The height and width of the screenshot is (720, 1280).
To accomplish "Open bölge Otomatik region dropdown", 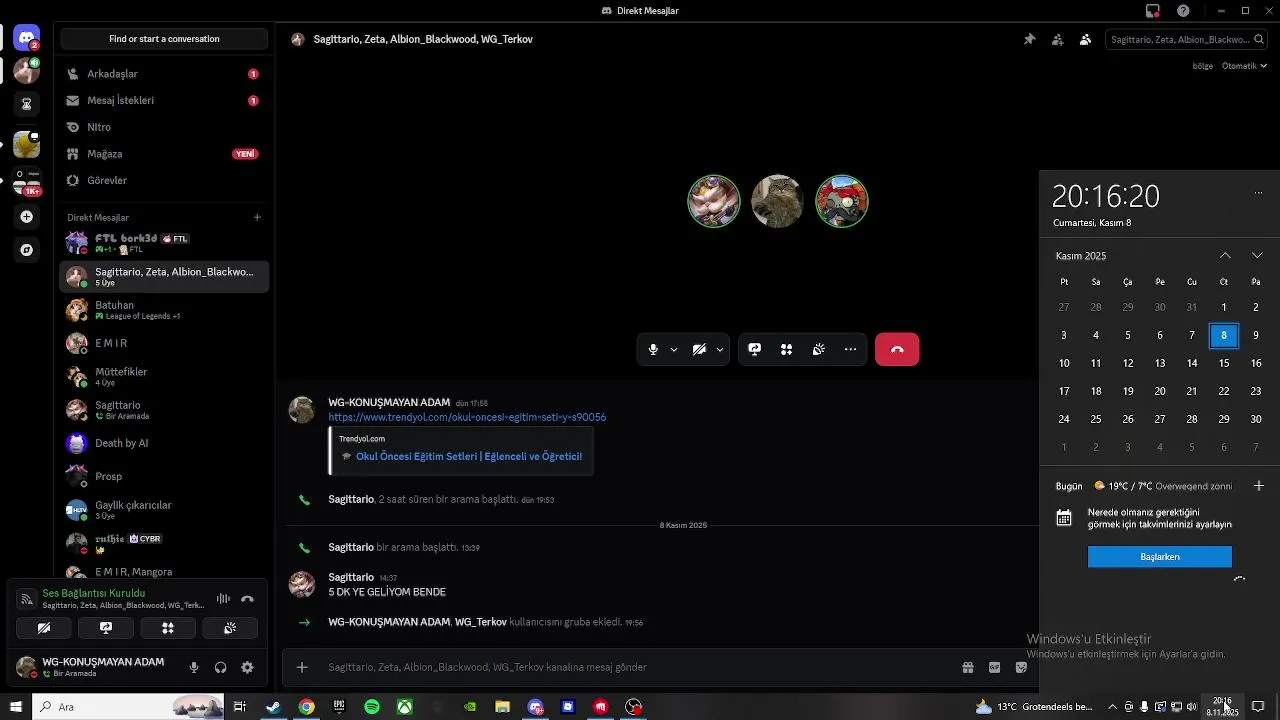I will (x=1244, y=66).
